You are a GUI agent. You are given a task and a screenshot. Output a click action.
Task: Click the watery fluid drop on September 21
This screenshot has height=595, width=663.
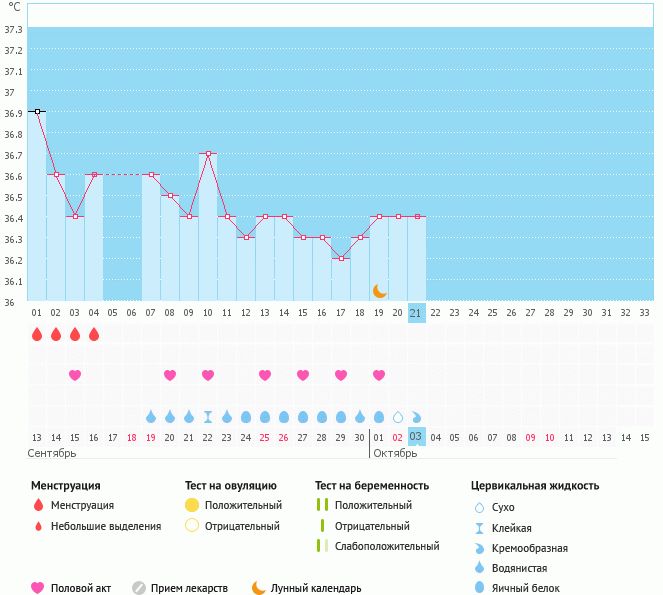pyautogui.click(x=189, y=417)
